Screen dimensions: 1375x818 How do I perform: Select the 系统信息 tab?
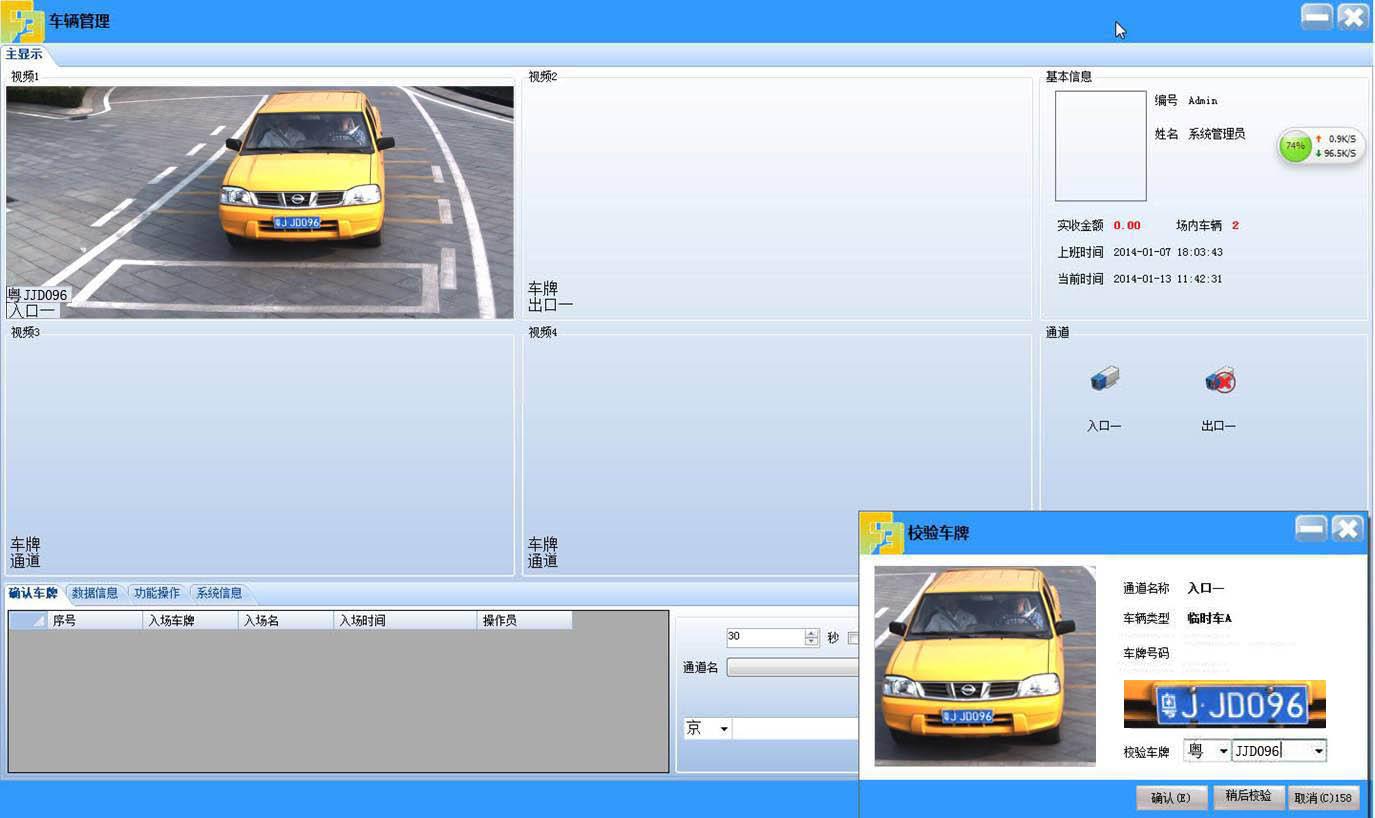click(x=219, y=593)
